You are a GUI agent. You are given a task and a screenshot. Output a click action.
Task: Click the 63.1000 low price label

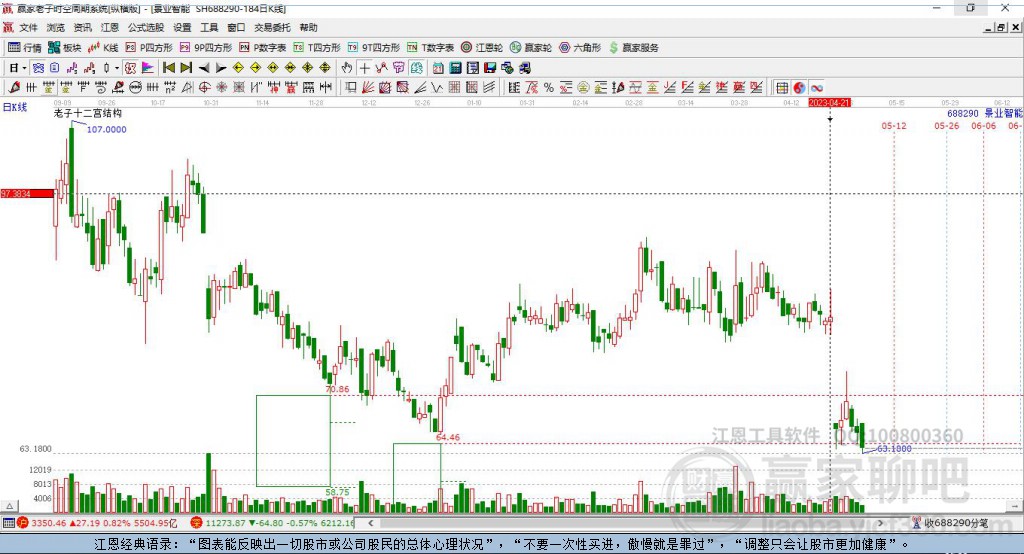click(894, 449)
